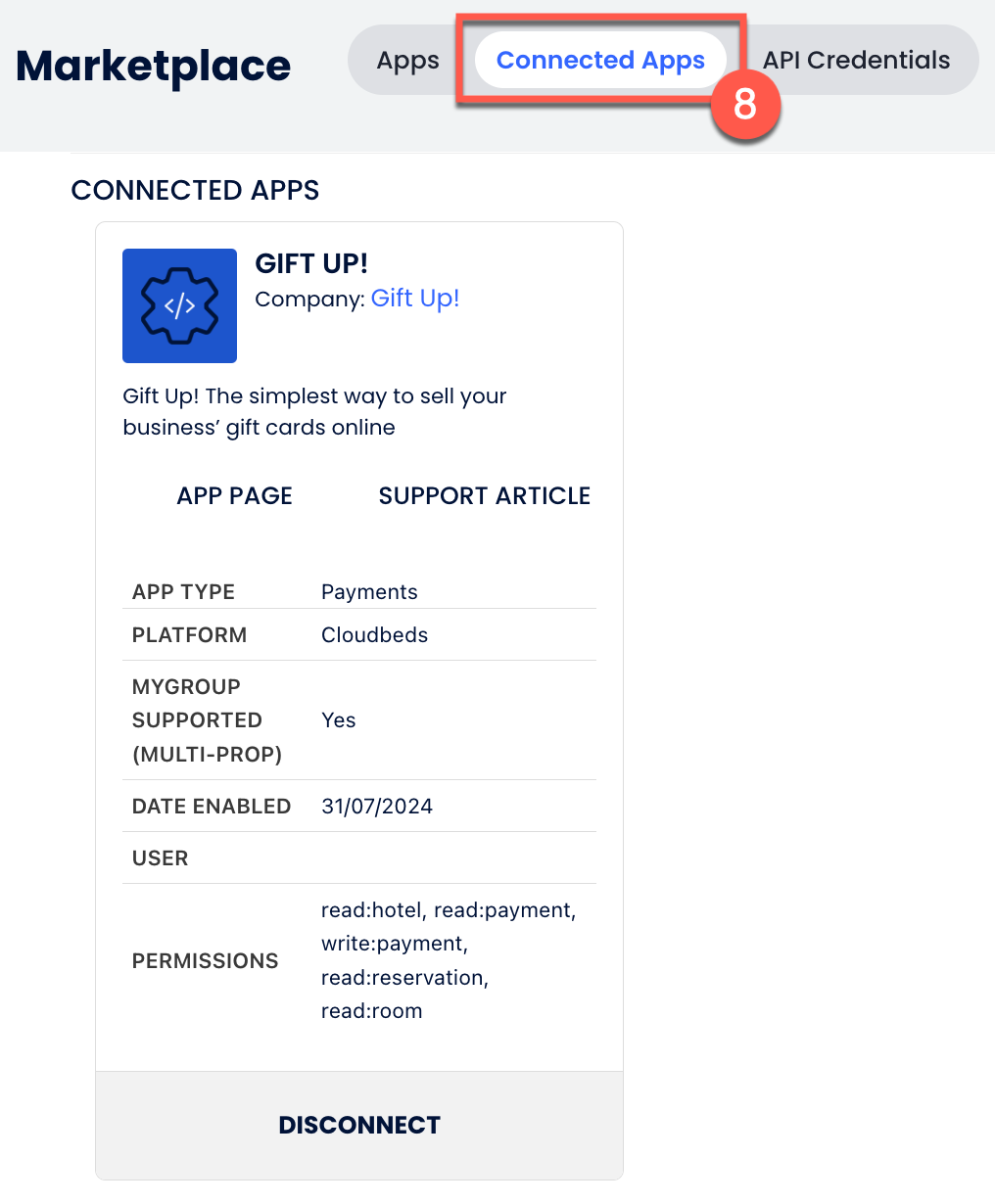The height and width of the screenshot is (1204, 995).
Task: Open the APP PAGE link
Action: point(235,496)
